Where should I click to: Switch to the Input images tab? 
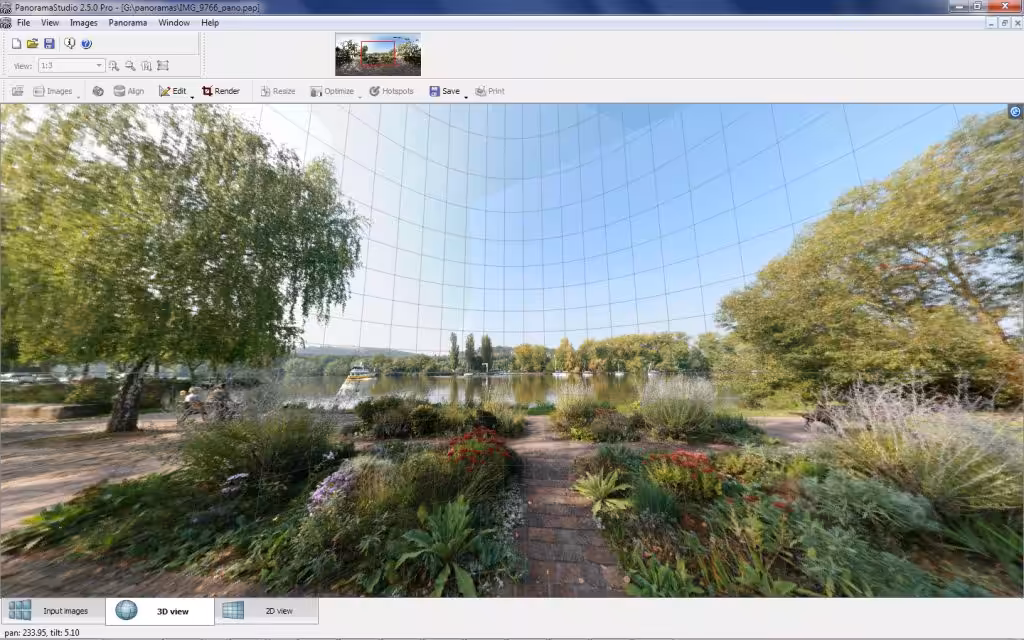click(x=51, y=611)
